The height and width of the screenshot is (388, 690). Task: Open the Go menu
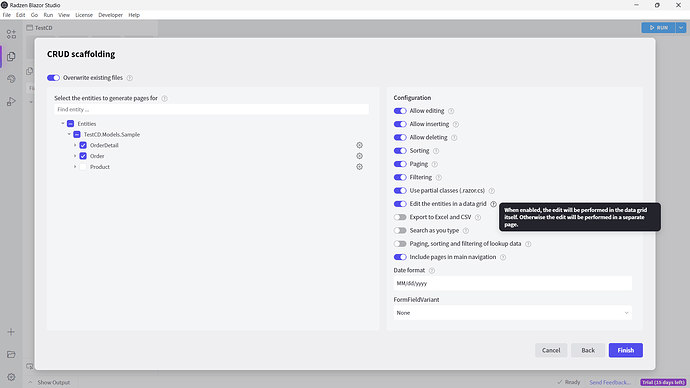(x=34, y=15)
